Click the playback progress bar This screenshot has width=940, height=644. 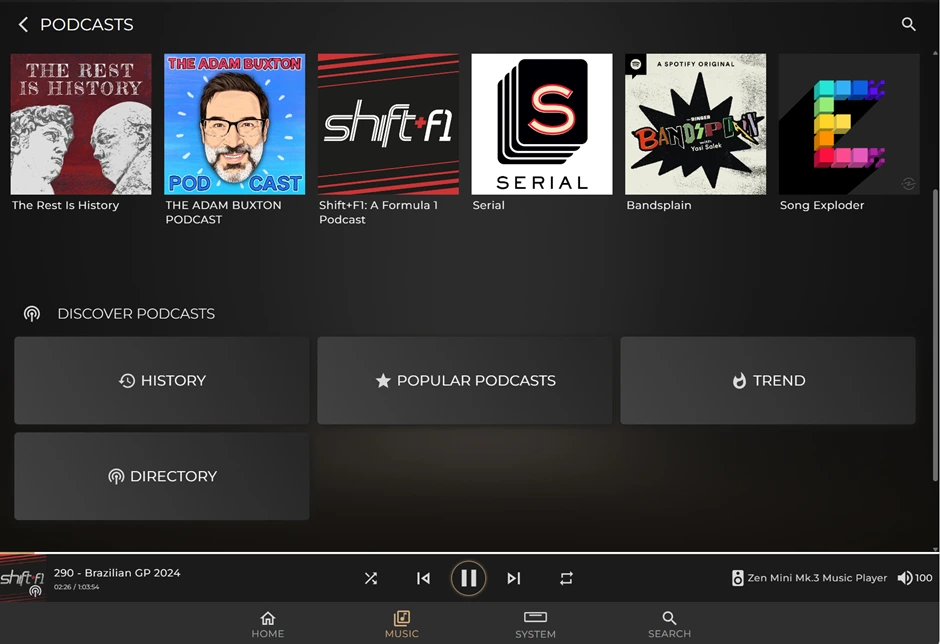[x=470, y=552]
